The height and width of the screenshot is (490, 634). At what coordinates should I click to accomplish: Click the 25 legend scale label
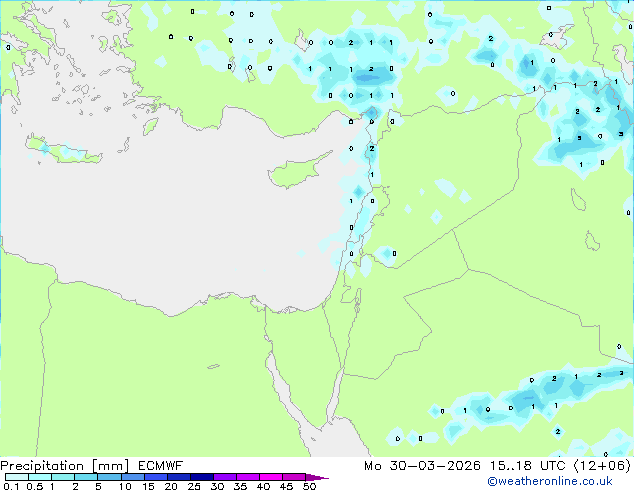[194, 486]
